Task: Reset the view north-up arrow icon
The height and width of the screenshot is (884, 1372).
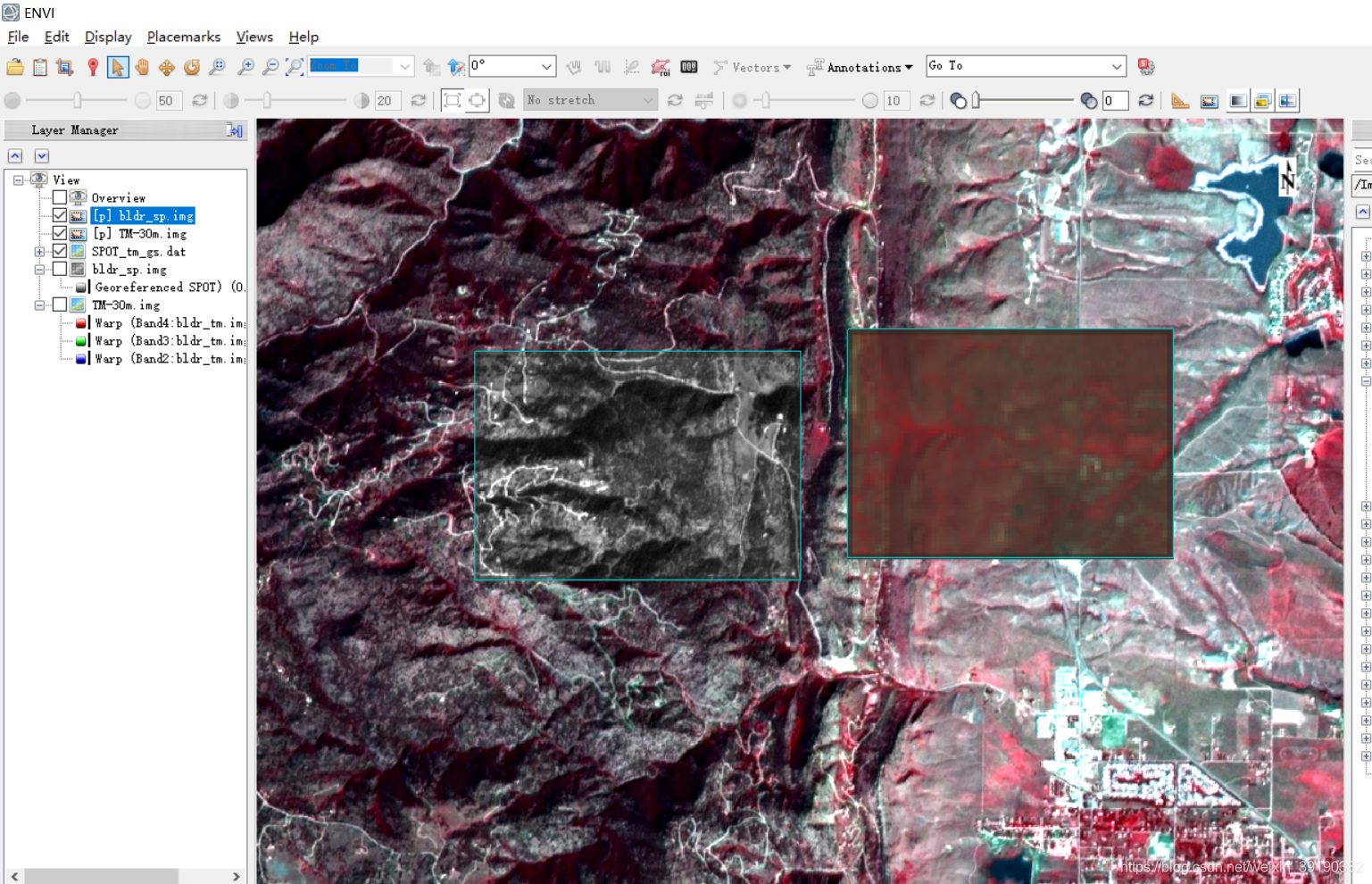Action: (456, 67)
